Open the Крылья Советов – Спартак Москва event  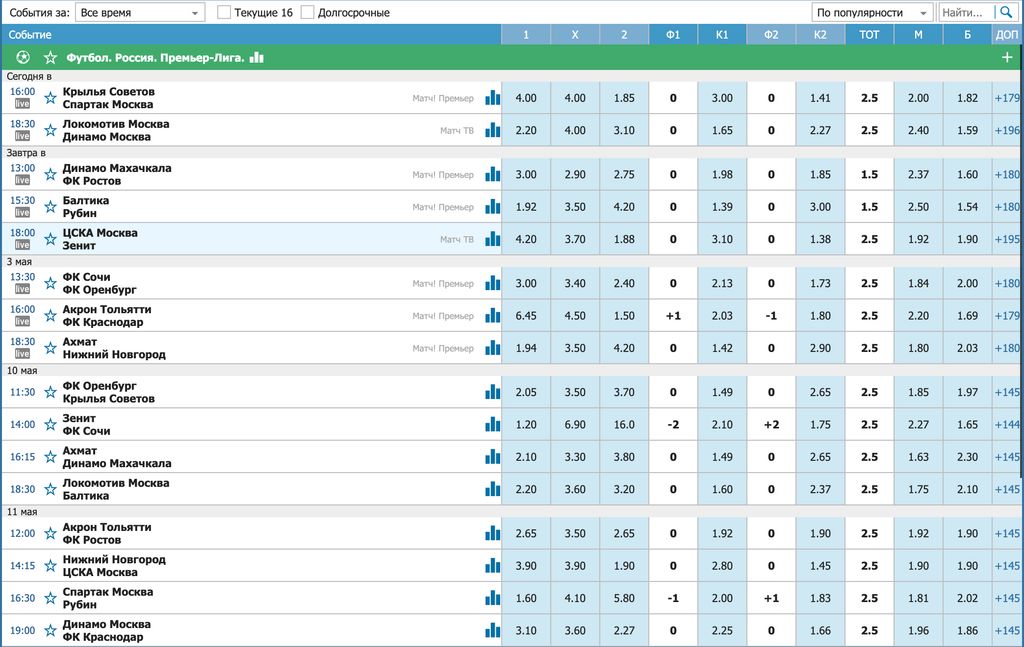click(108, 98)
